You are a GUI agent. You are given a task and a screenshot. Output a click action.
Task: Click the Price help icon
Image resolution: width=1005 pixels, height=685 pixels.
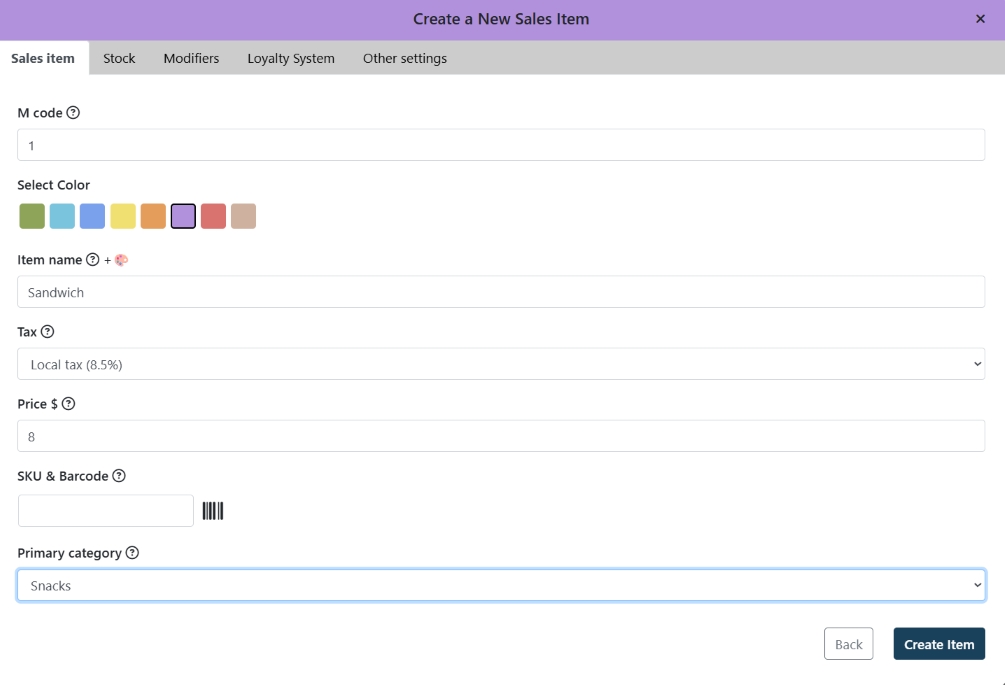tap(66, 403)
